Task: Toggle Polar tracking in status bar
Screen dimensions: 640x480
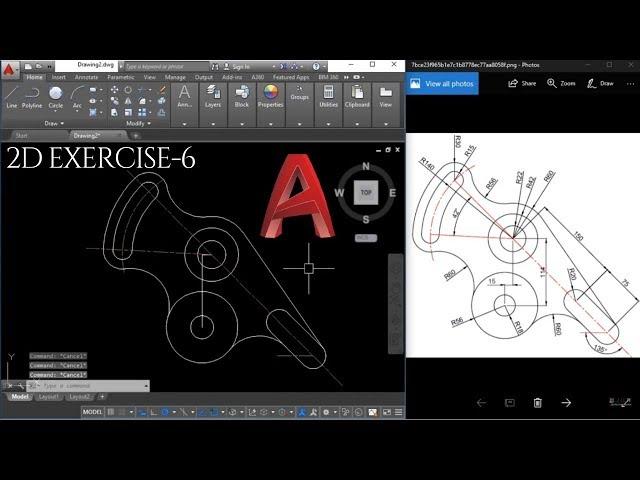Action: [165, 412]
